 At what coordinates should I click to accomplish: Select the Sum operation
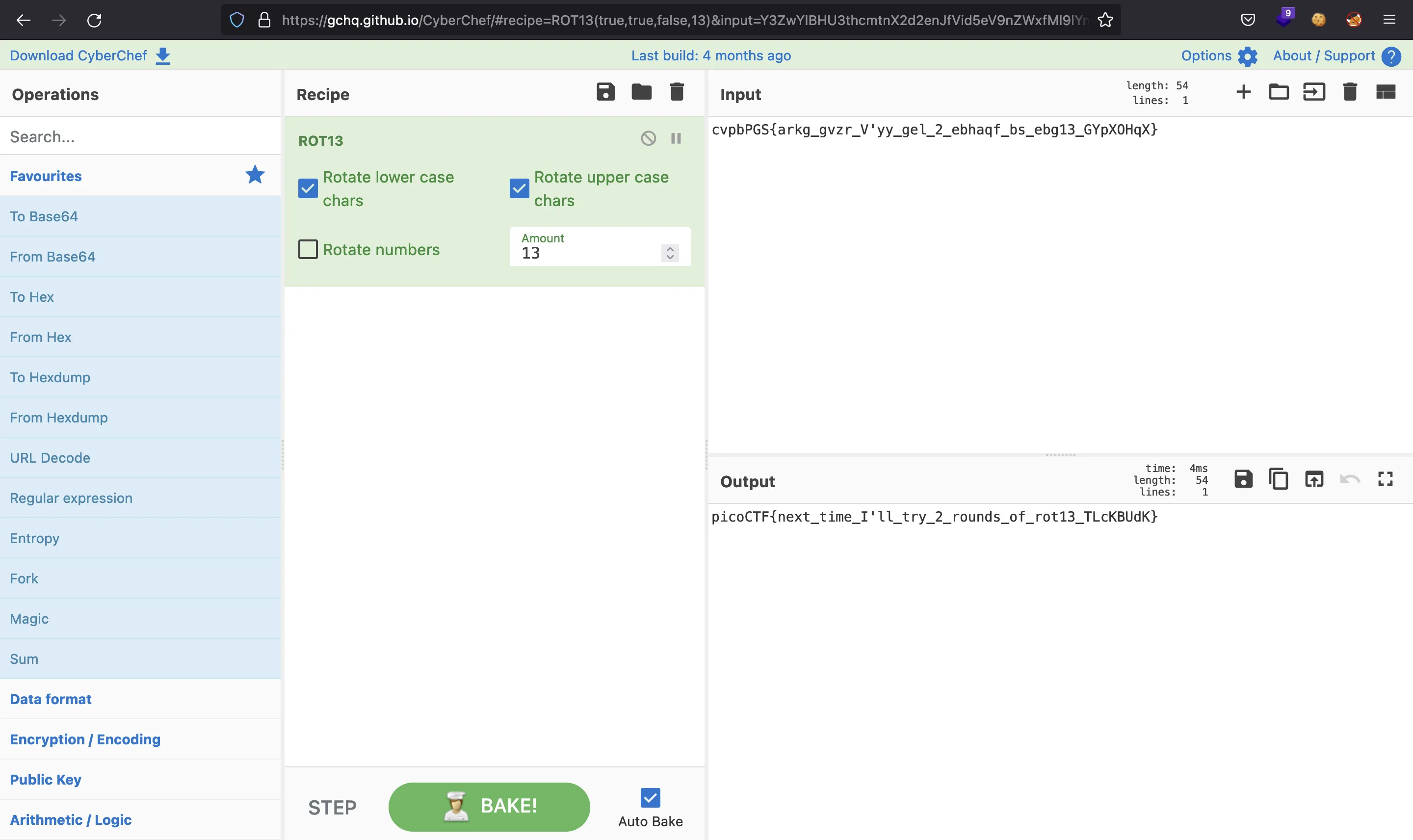(140, 658)
